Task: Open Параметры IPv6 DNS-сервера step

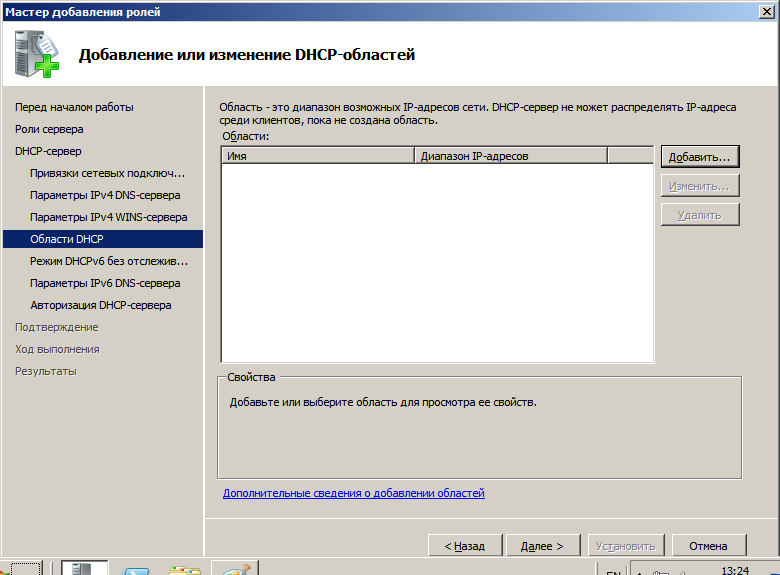Action: tap(105, 283)
